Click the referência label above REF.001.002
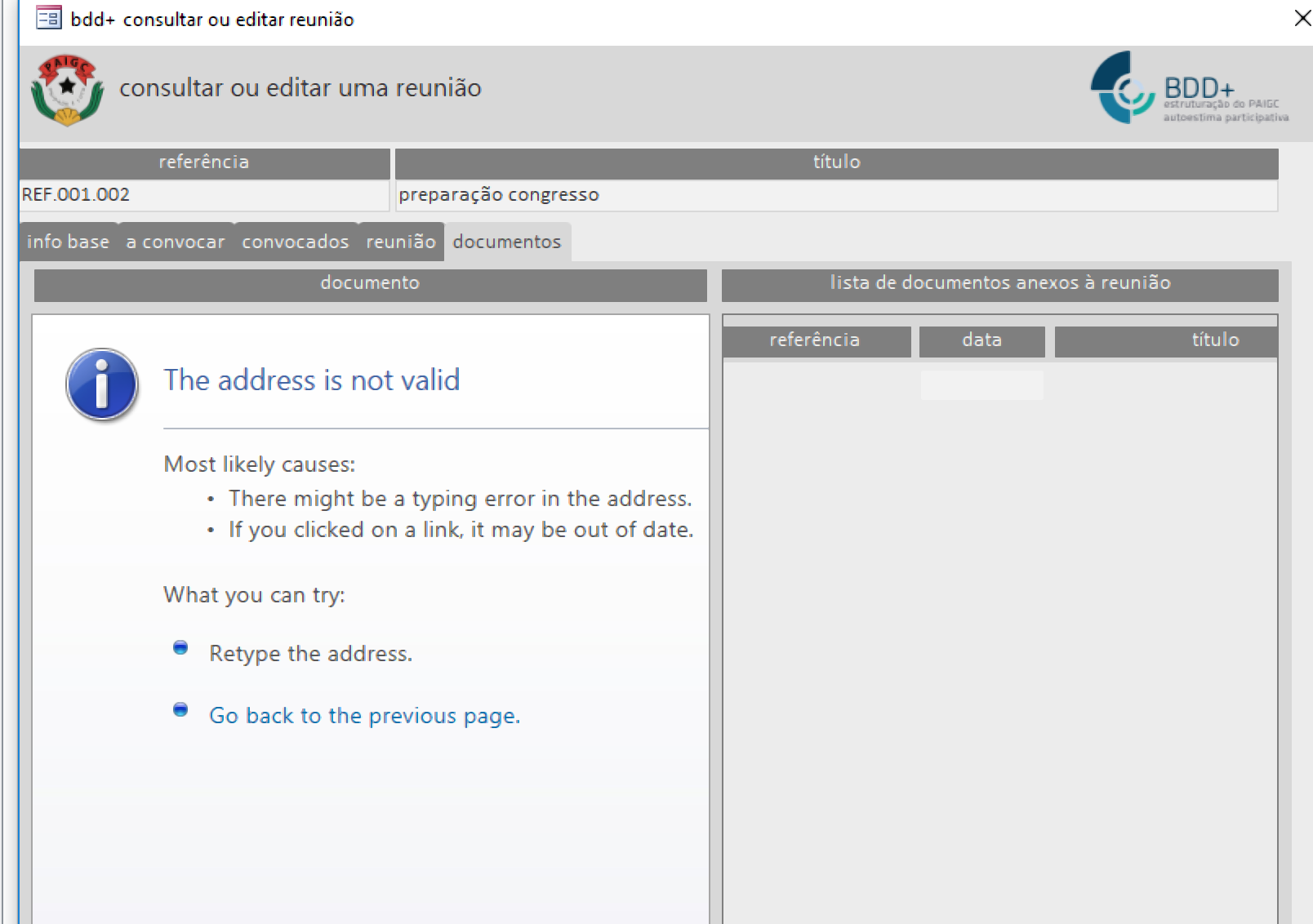1313x924 pixels. click(x=204, y=162)
